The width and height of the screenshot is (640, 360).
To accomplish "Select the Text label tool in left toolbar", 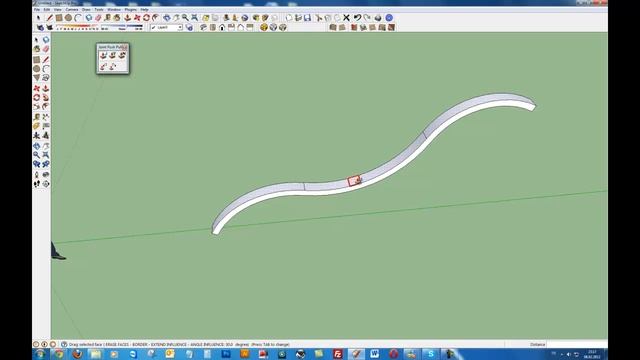I will coord(46,126).
